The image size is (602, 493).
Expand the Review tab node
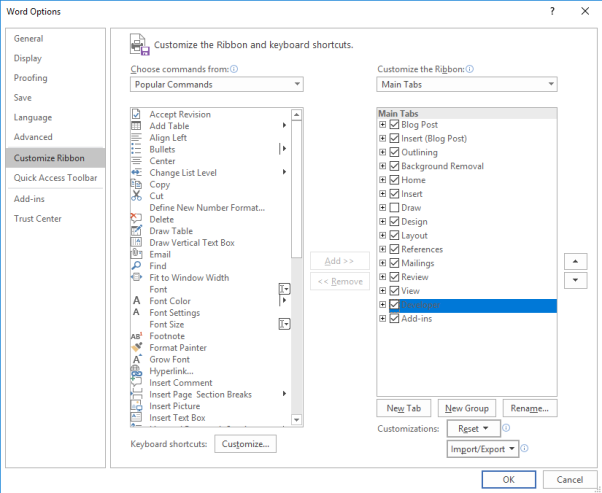coord(382,276)
